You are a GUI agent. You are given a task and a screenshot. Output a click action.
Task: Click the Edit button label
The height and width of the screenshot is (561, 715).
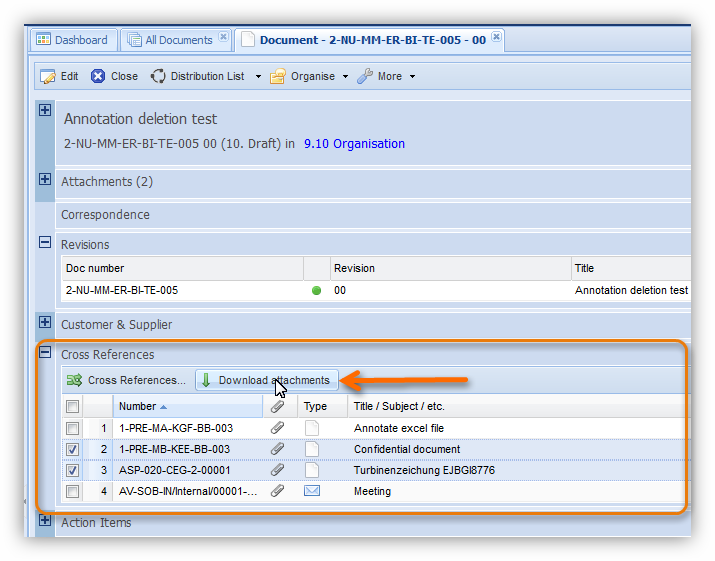pyautogui.click(x=69, y=76)
